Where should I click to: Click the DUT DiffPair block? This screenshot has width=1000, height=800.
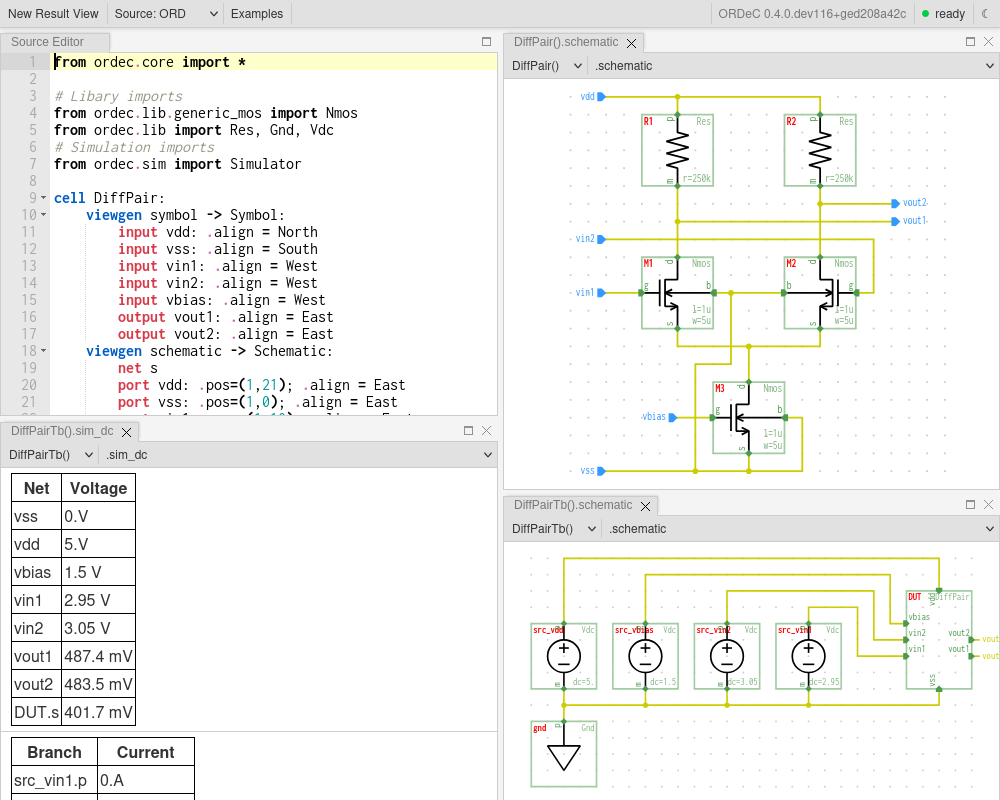[x=939, y=640]
